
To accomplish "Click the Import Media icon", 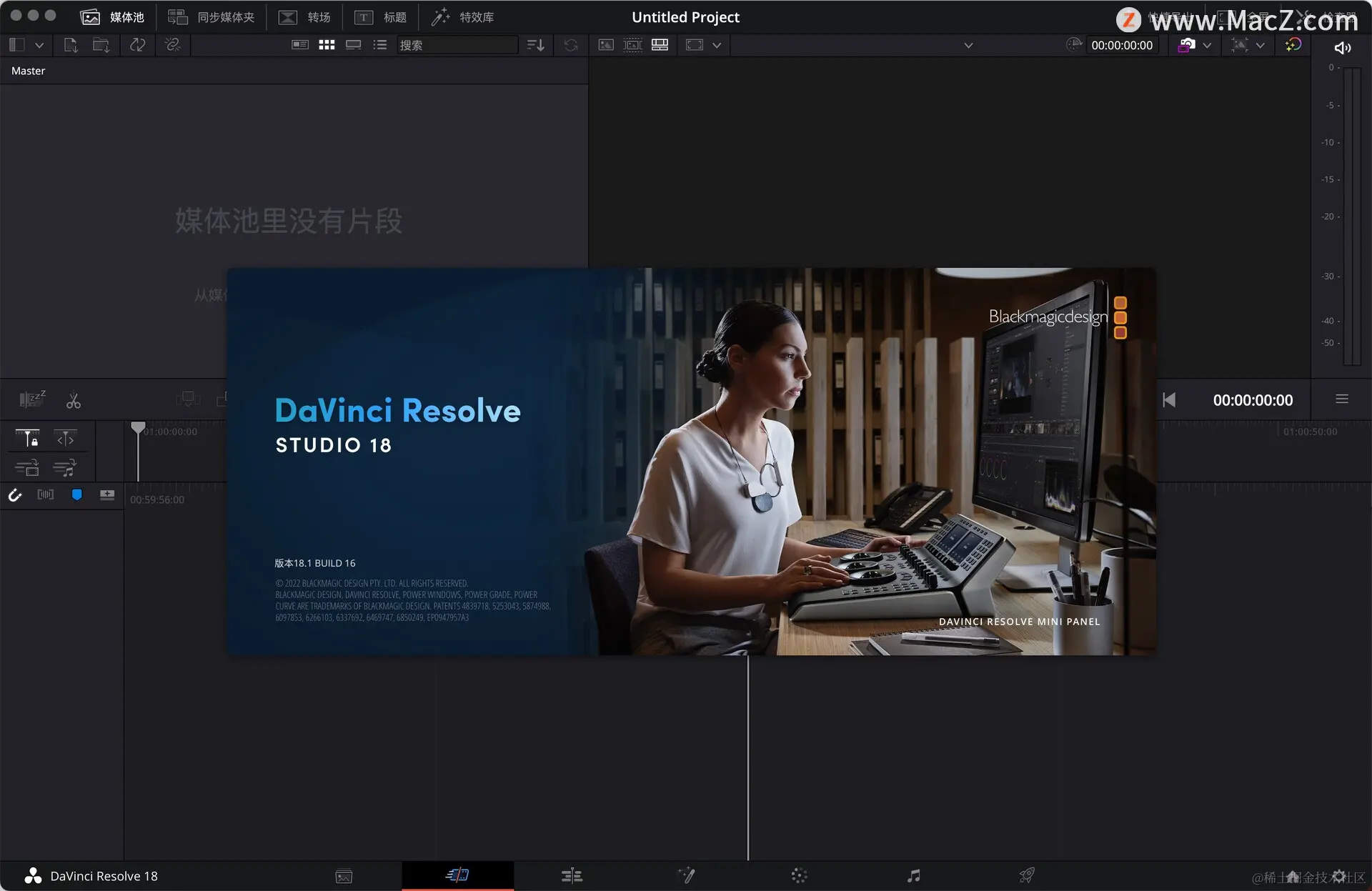I will click(70, 45).
